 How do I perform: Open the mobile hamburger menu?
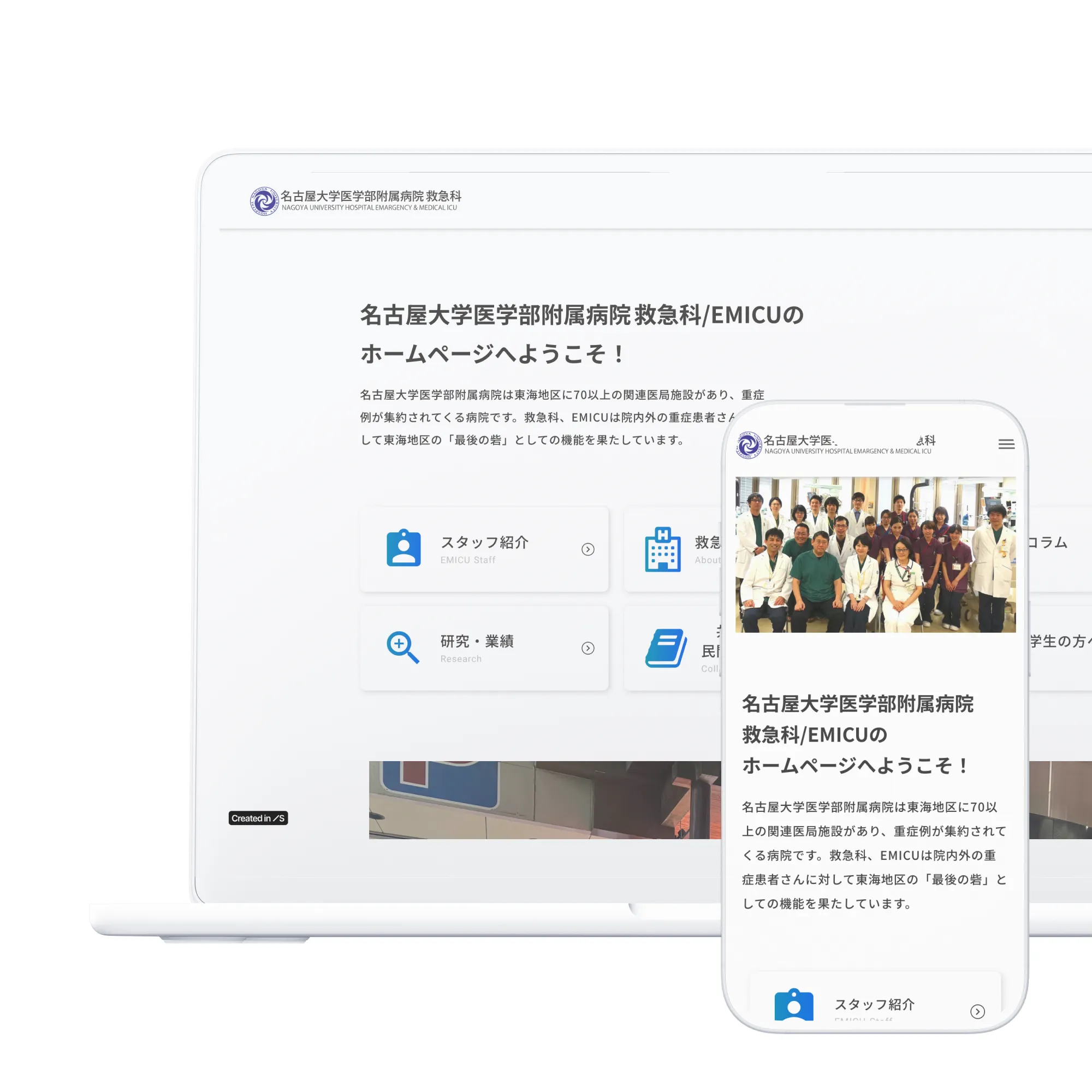point(1006,444)
